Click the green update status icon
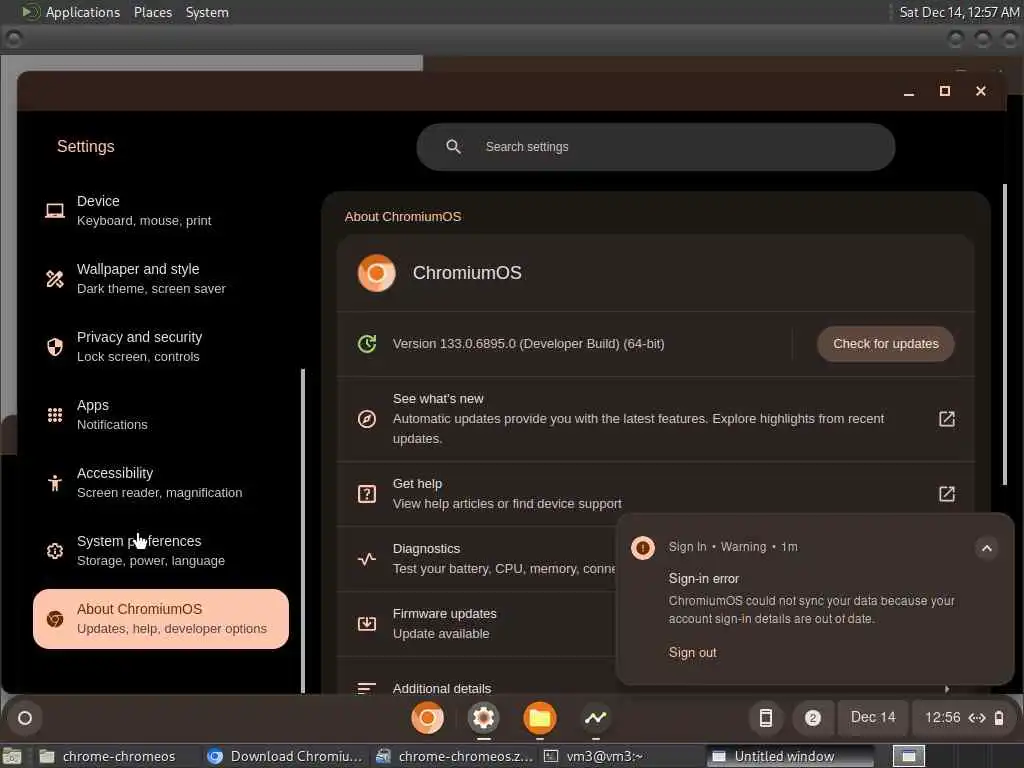1024x768 pixels. tap(367, 344)
